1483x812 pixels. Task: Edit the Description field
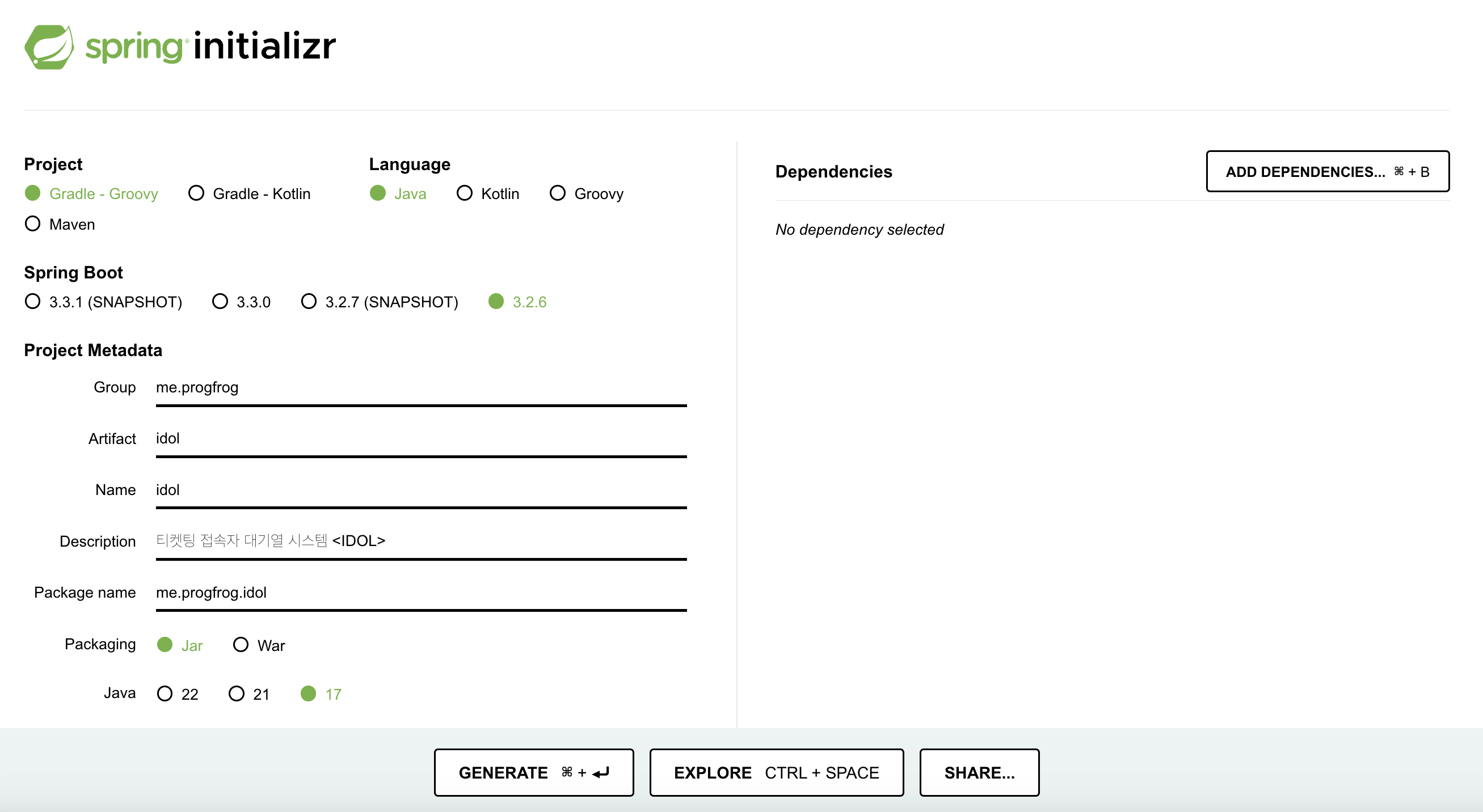420,542
